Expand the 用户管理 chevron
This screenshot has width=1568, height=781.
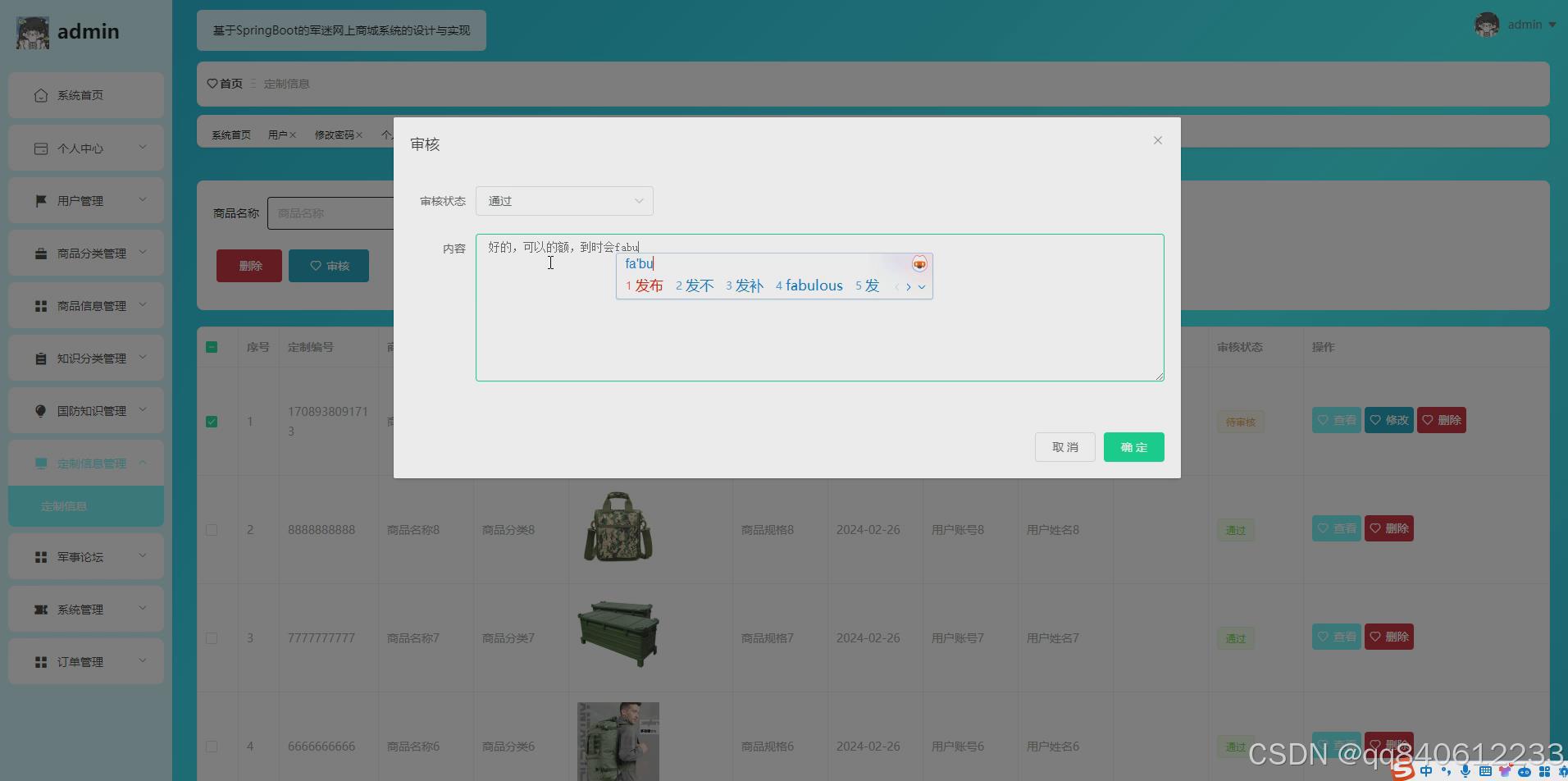point(143,200)
